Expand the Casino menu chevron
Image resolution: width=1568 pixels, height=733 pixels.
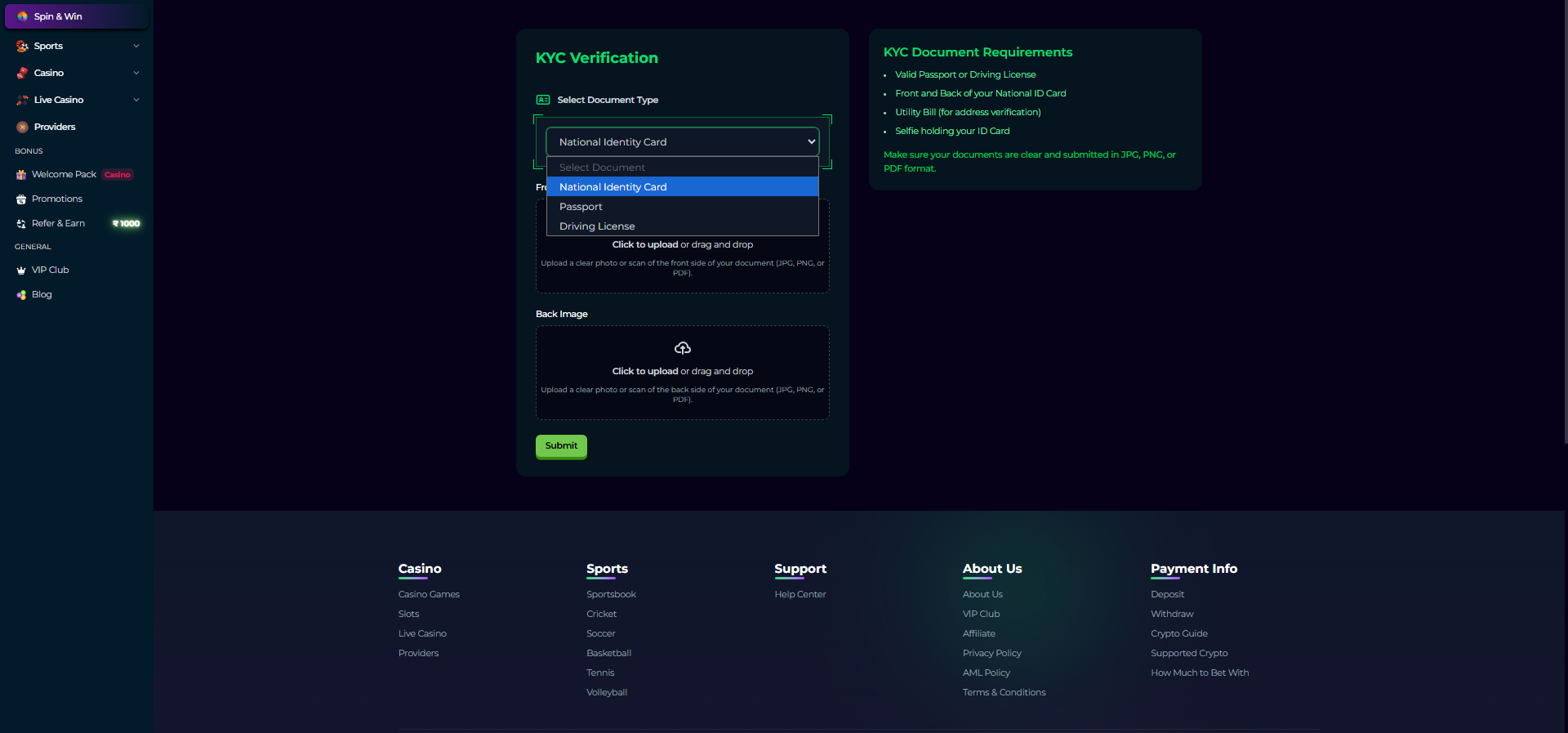point(136,74)
